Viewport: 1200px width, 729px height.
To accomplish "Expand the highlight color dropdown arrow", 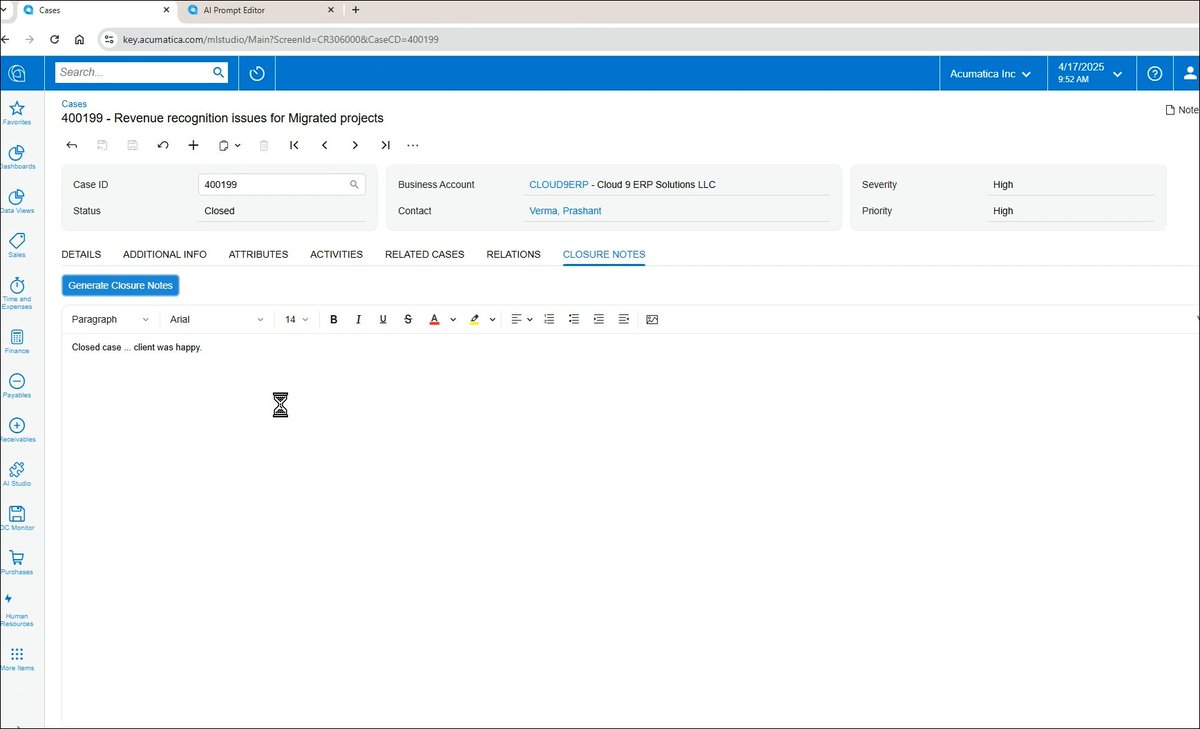I will coord(493,320).
